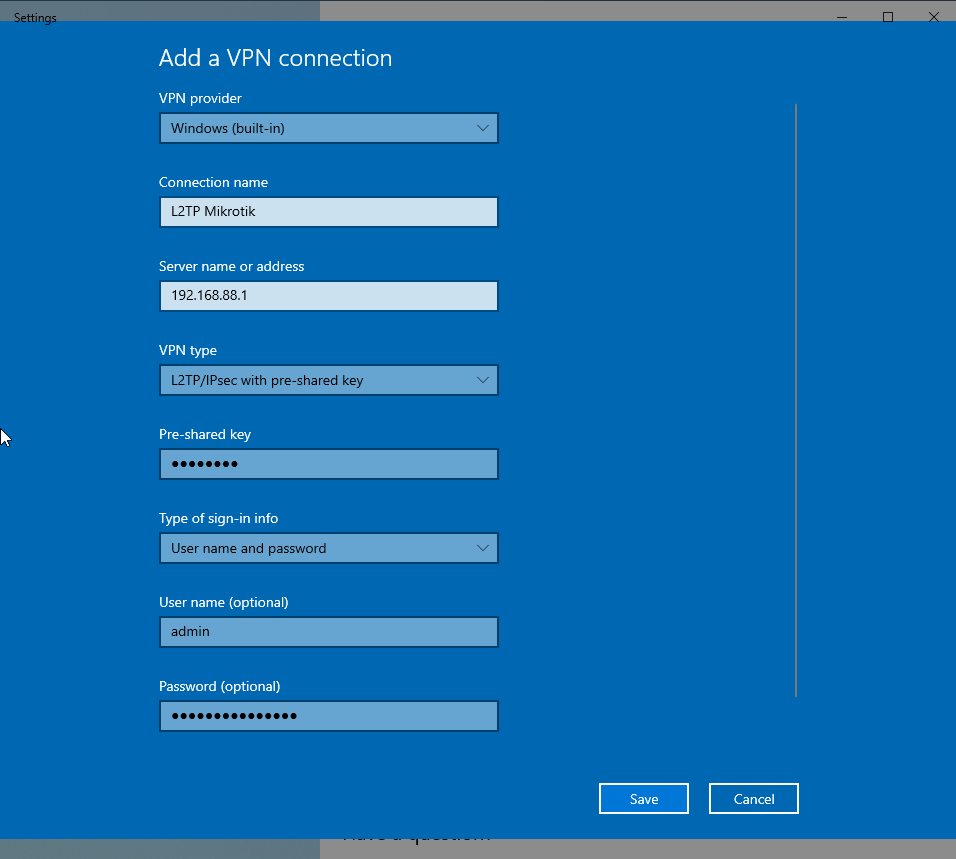Click the chevron on VPN provider dropdown
The width and height of the screenshot is (956, 859).
483,128
